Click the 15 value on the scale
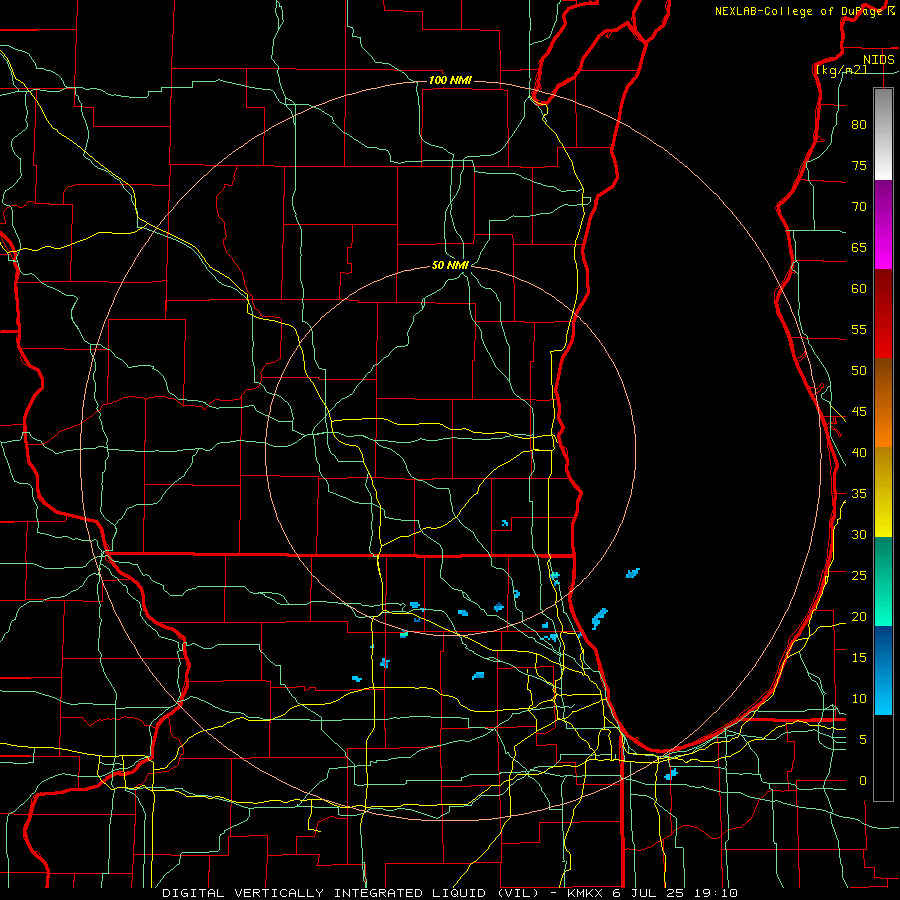Viewport: 900px width, 900px height. click(x=859, y=658)
